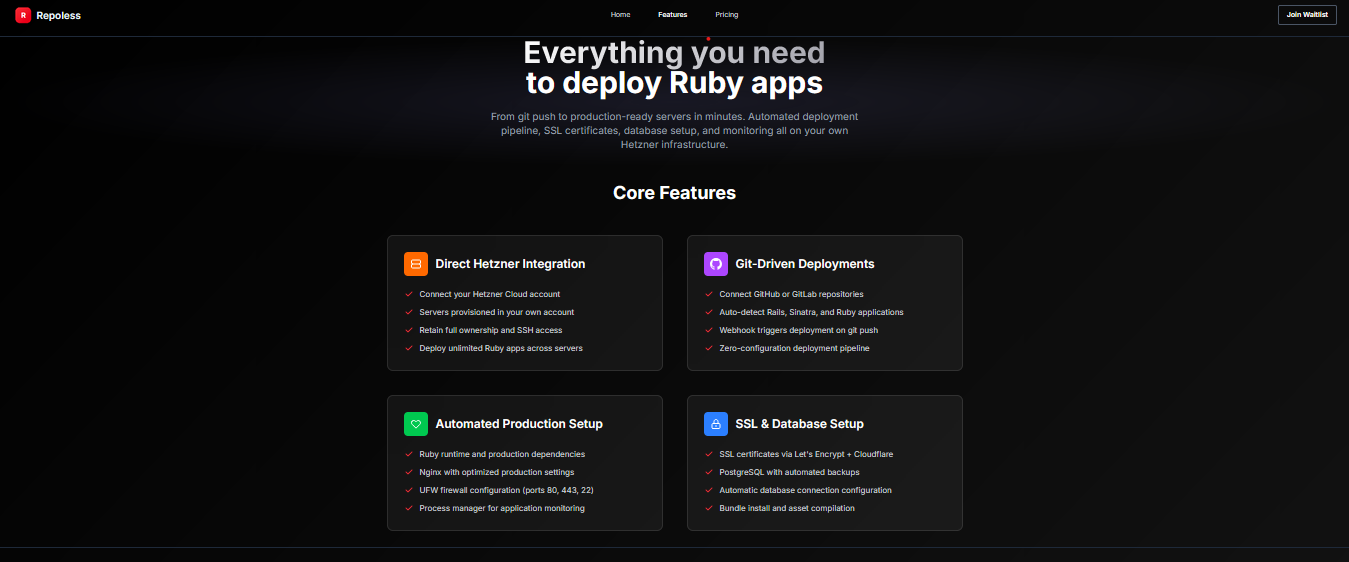Click the SSL & Database Setup card title
This screenshot has height=562, width=1349.
pos(799,424)
